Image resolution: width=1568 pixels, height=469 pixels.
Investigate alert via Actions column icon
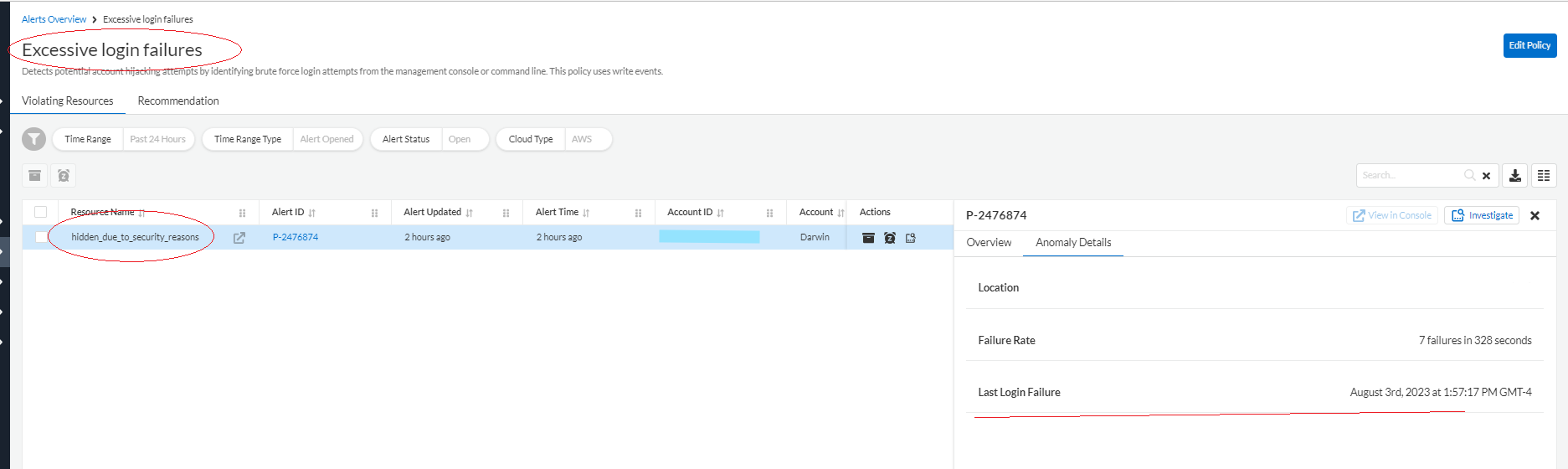click(911, 238)
